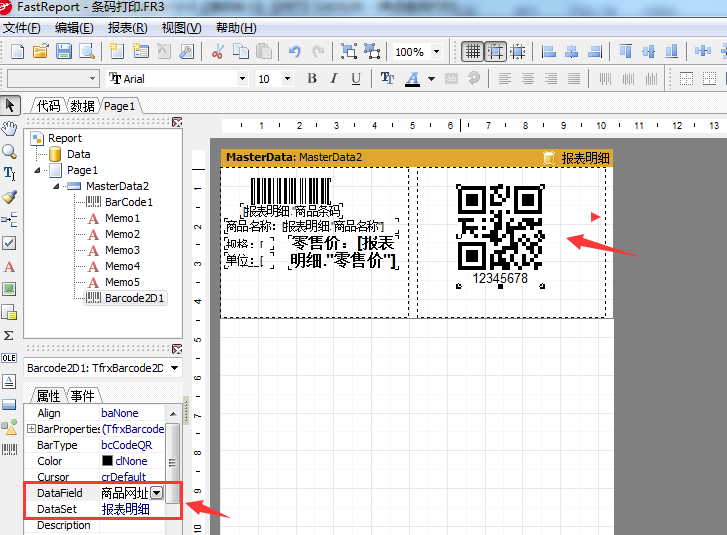727x535 pixels.
Task: Open 文件(F) menu
Action: coord(21,28)
